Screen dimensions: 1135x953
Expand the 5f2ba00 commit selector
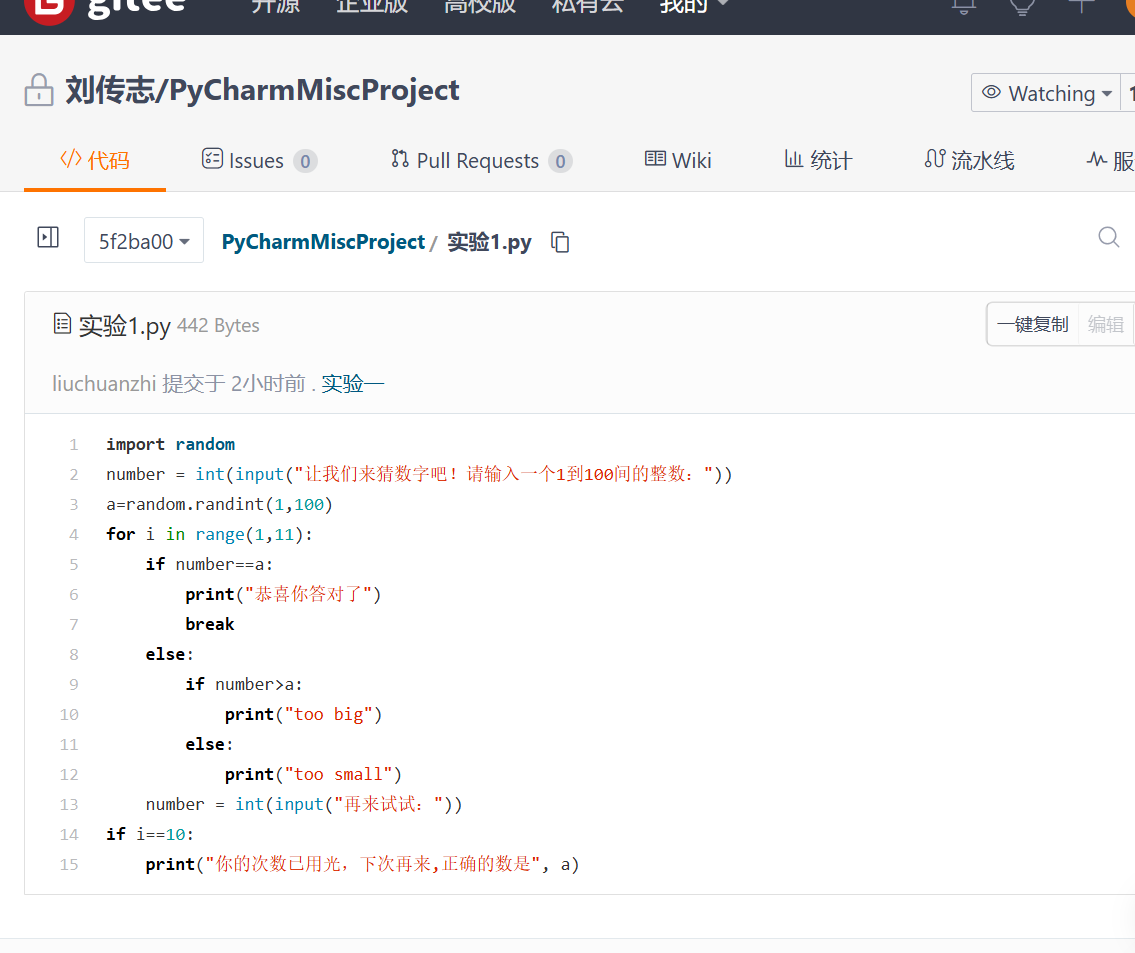pos(144,241)
